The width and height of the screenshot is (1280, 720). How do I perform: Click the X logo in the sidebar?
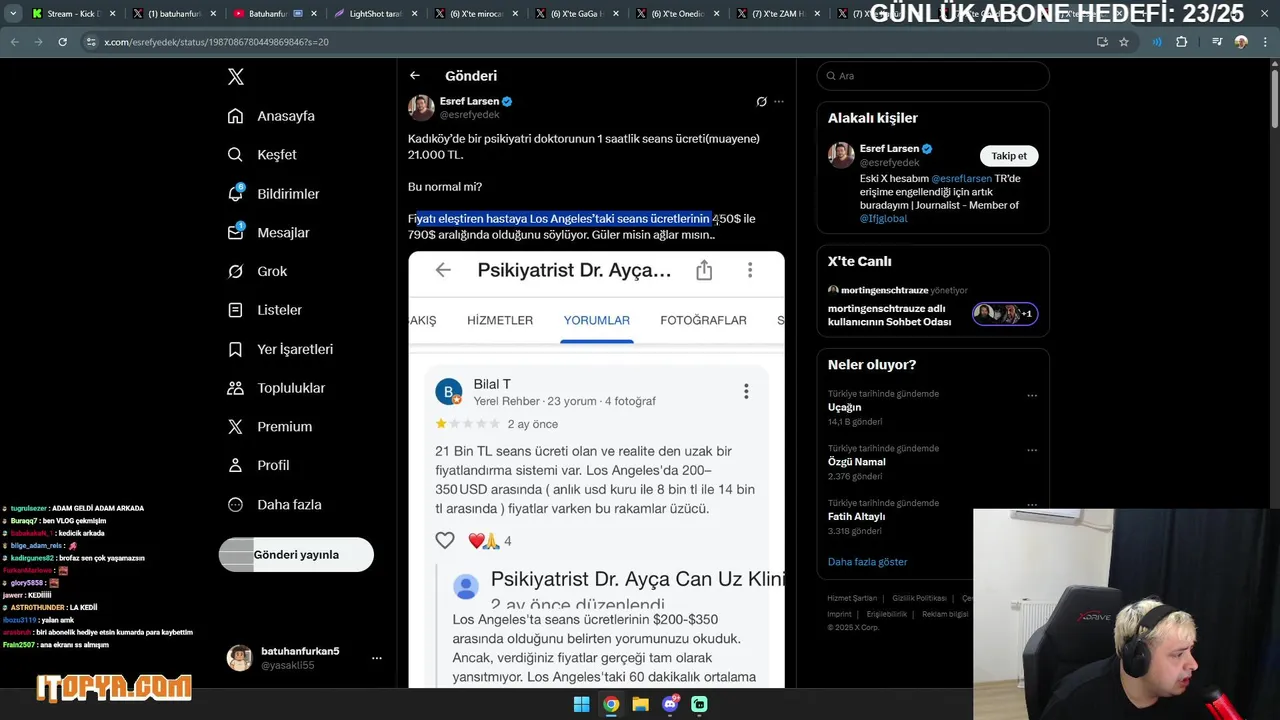235,77
